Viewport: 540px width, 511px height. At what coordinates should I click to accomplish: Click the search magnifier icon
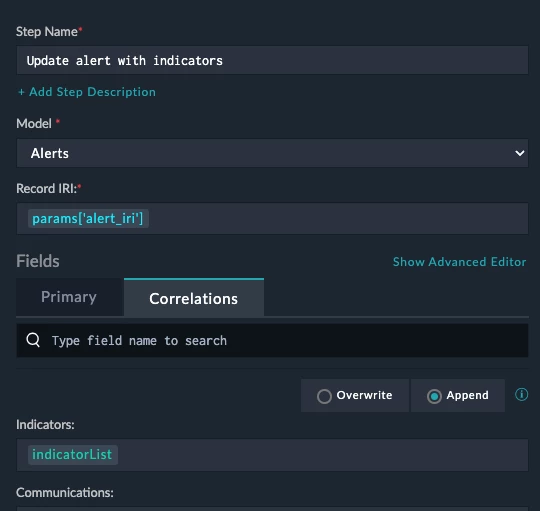(33, 340)
